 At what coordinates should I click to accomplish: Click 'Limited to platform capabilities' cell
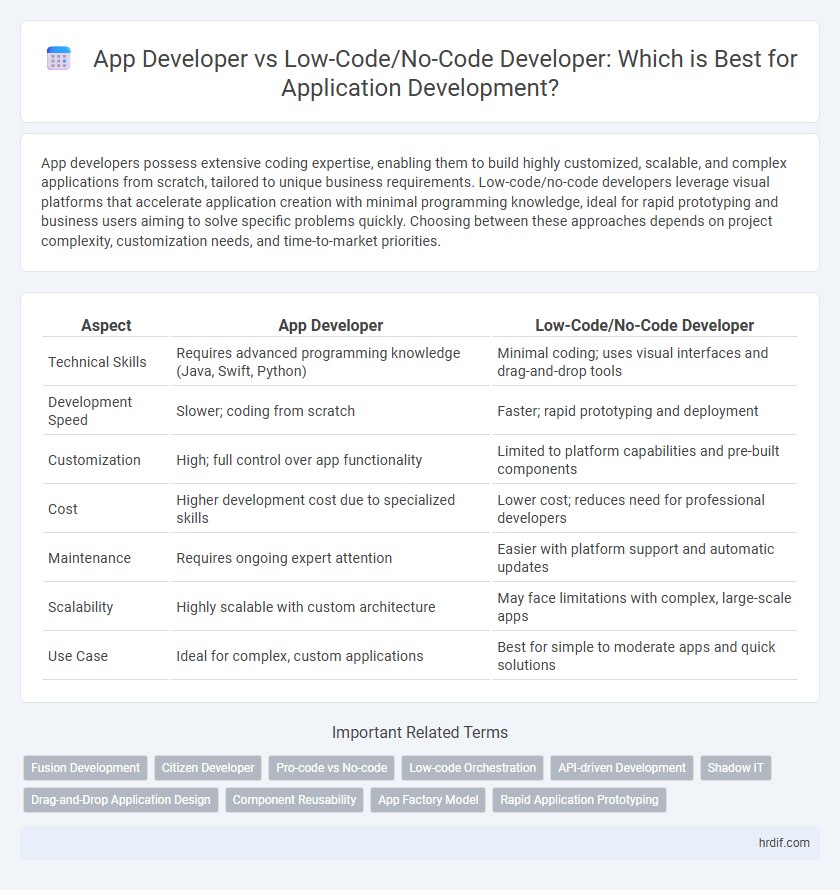coord(644,460)
